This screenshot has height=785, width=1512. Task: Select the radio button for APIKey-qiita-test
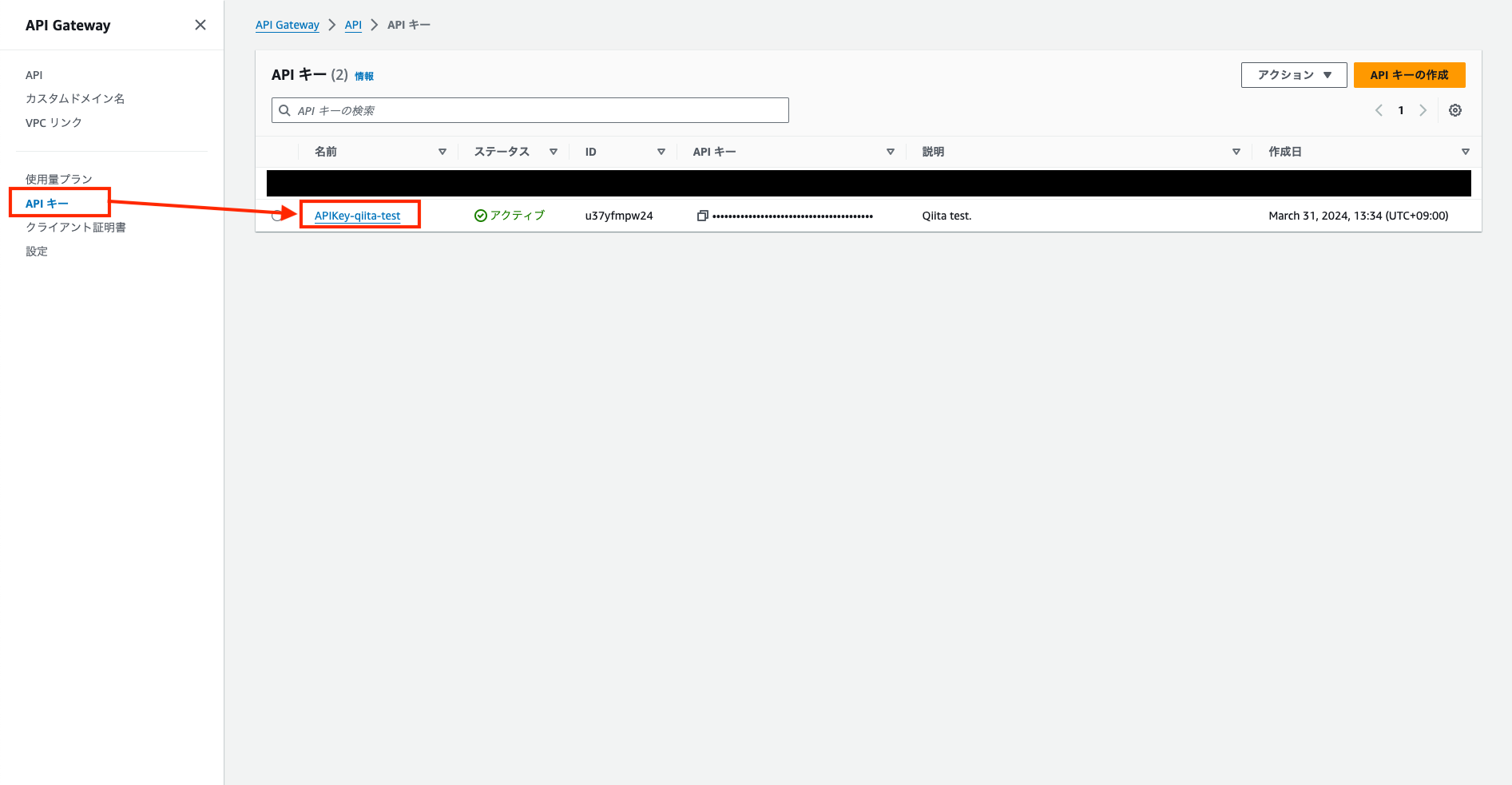pos(277,215)
